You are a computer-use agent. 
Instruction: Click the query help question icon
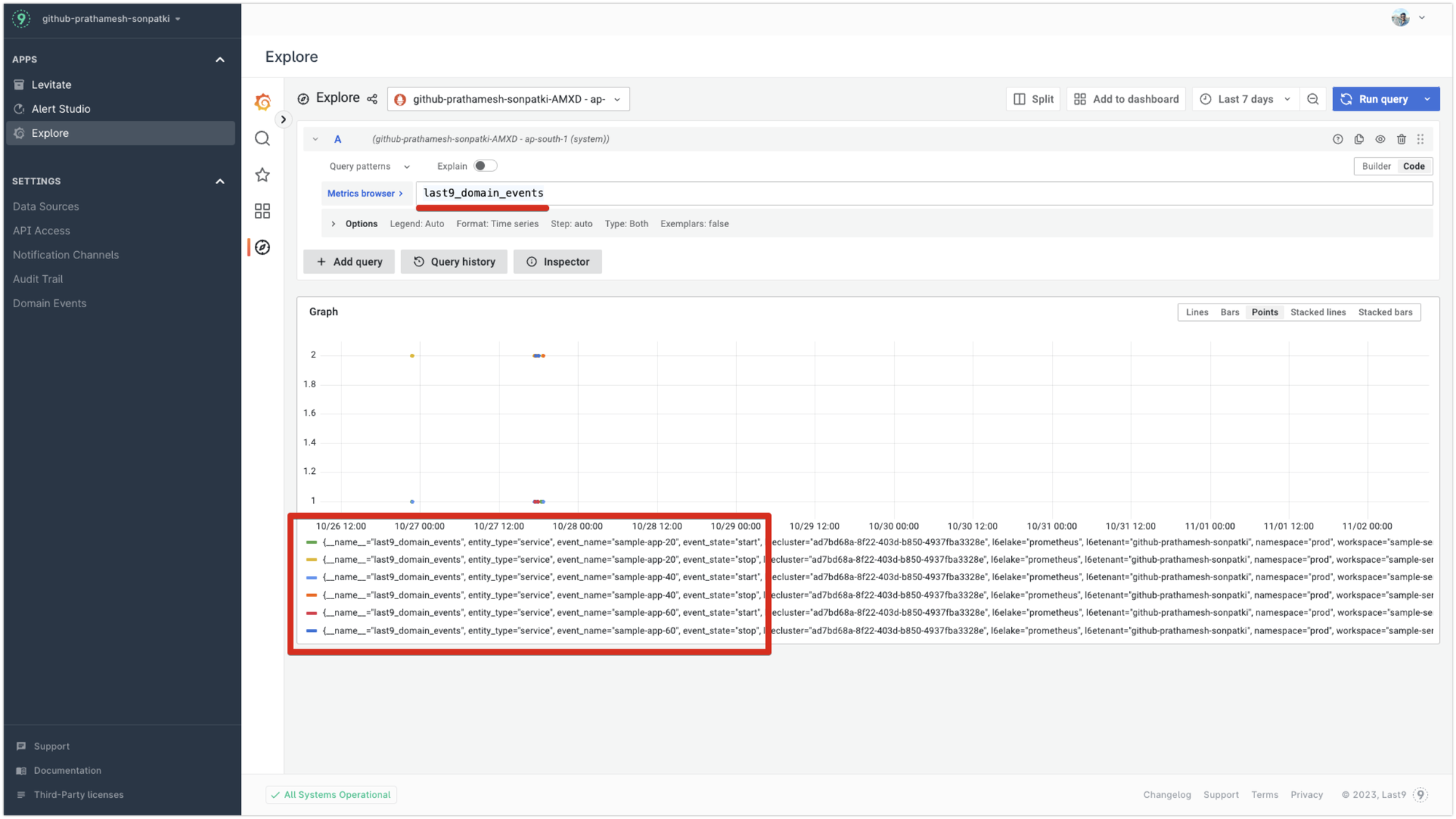[1337, 139]
